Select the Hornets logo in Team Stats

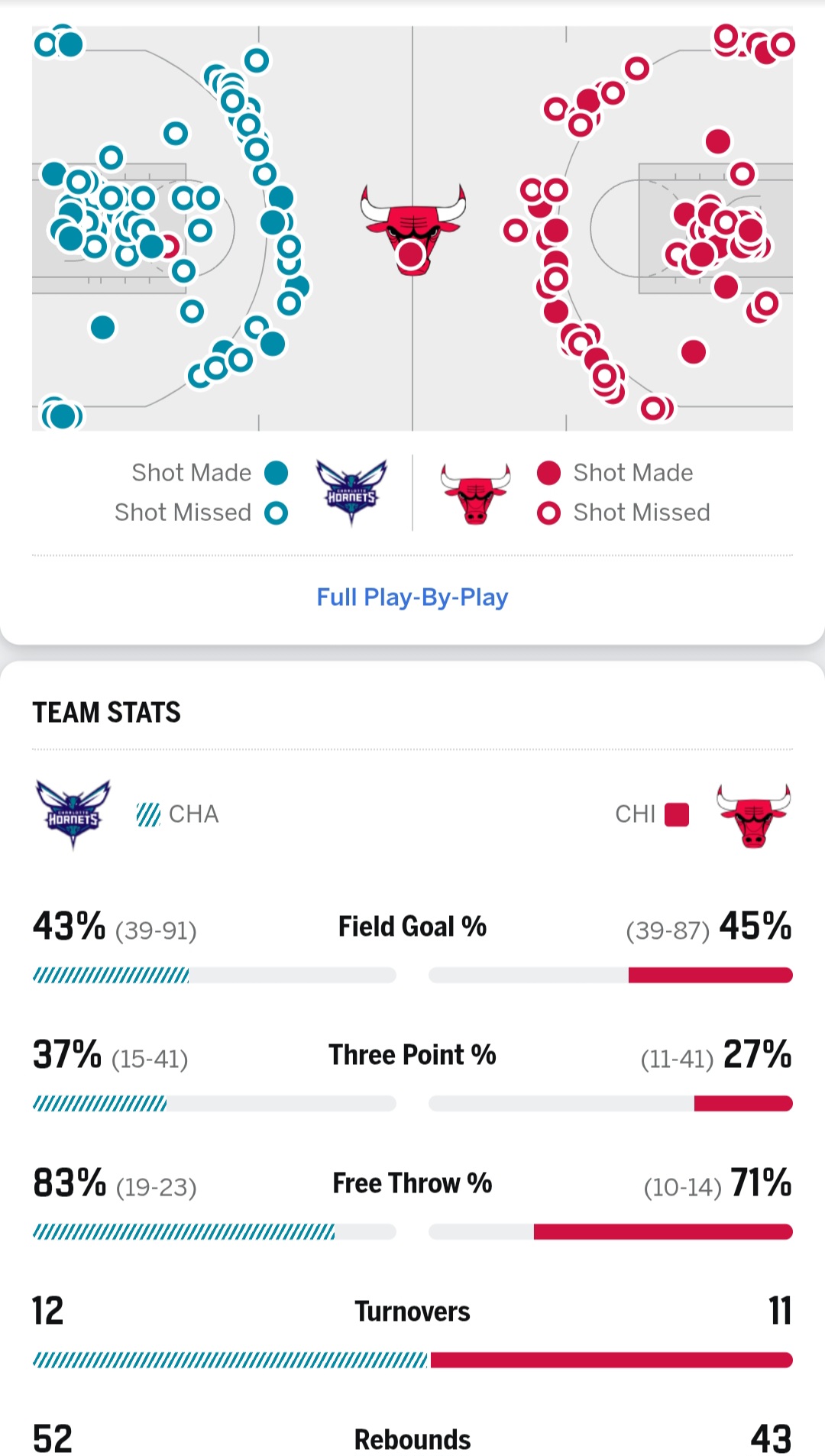coord(73,814)
